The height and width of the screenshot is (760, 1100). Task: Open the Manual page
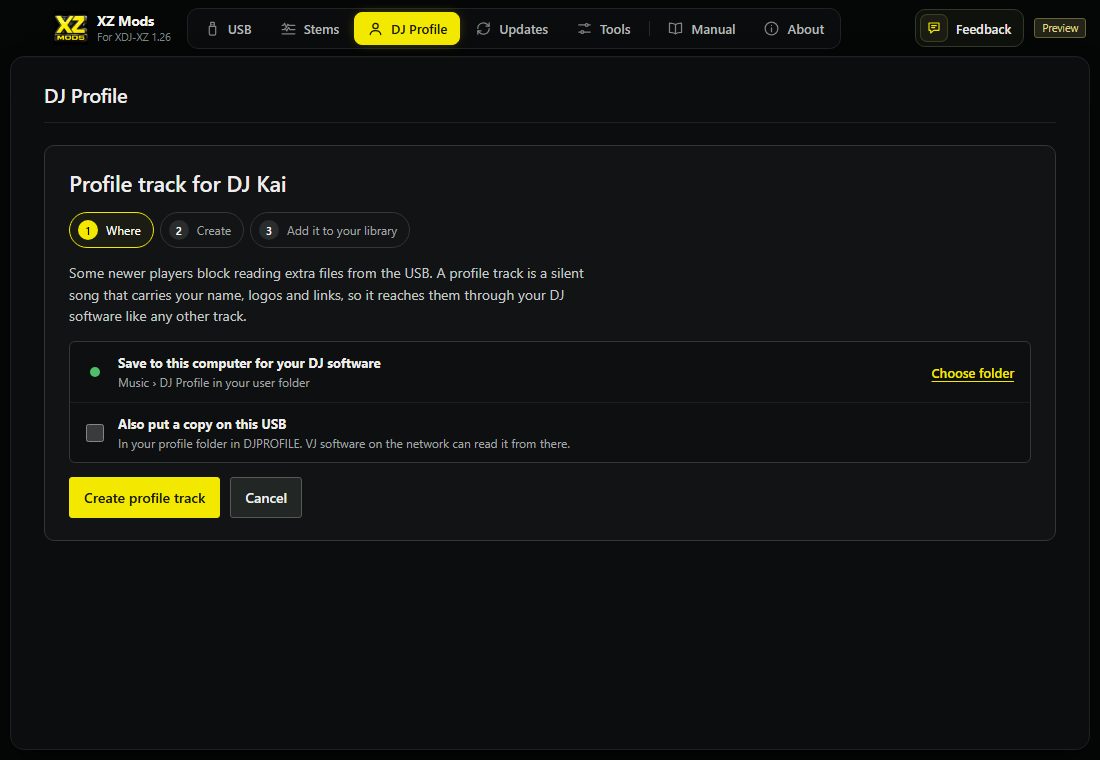point(702,29)
